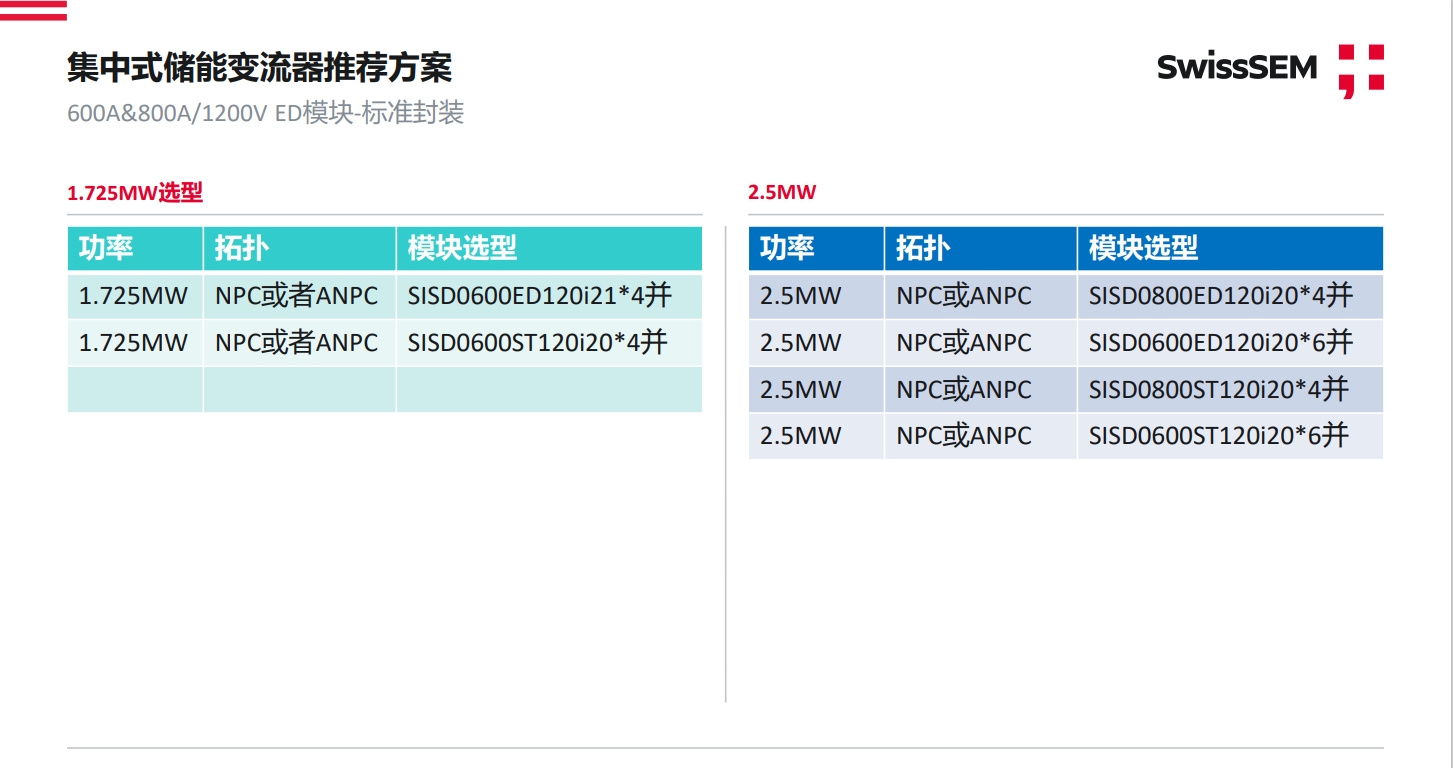Click the red double-line mark at top-left

pos(34,11)
